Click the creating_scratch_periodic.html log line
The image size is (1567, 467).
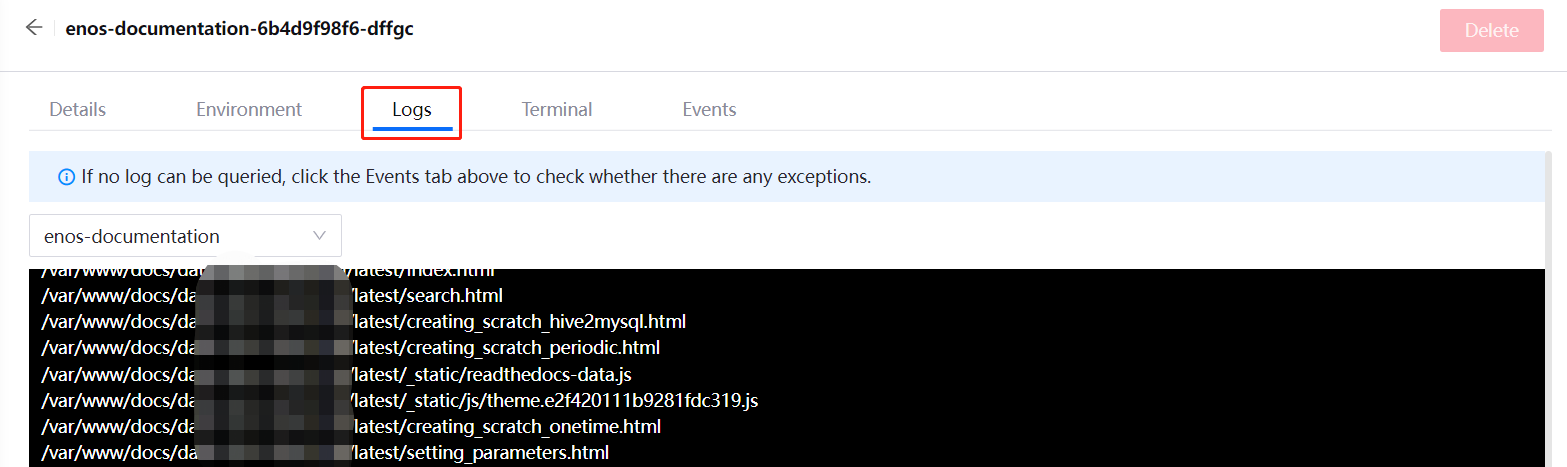[x=505, y=348]
